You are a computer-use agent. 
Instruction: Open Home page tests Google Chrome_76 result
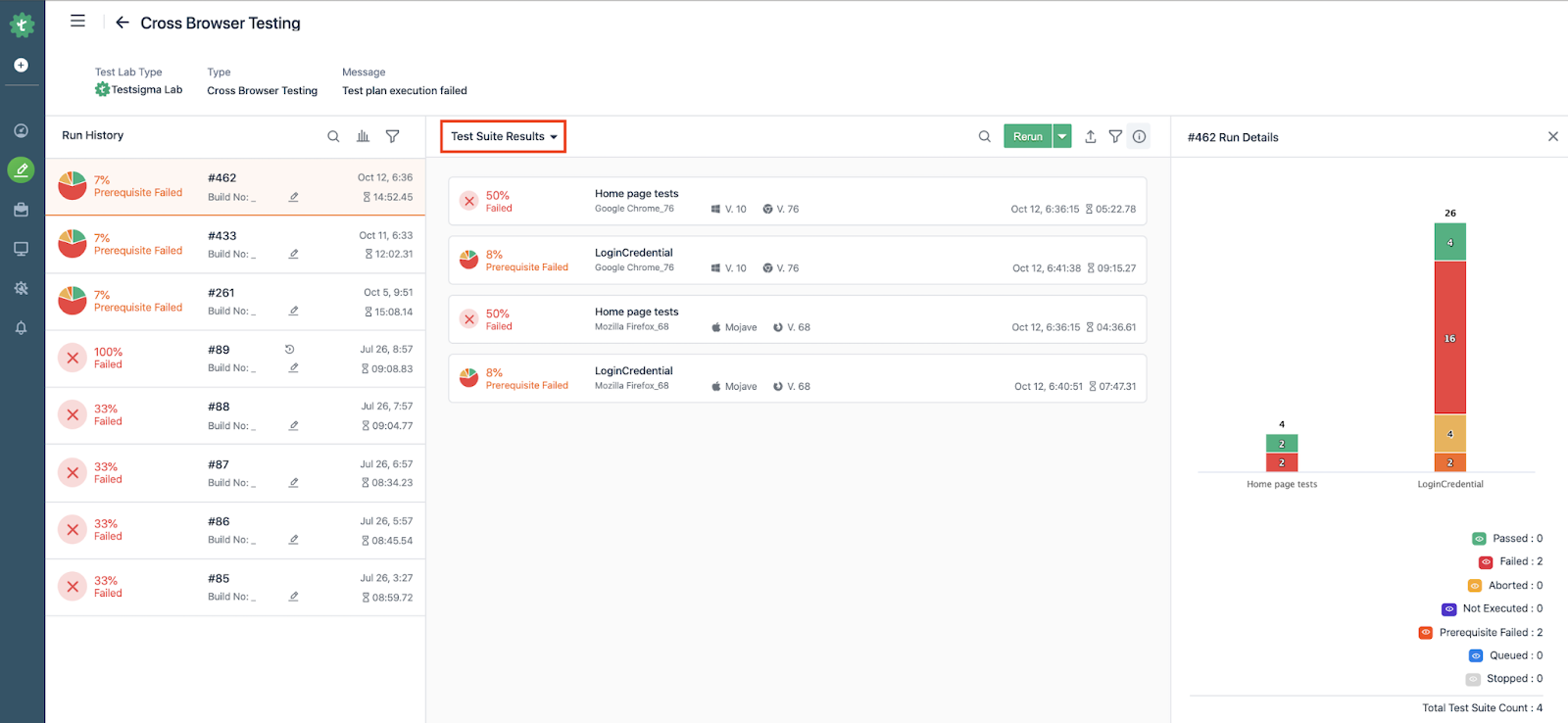click(x=798, y=201)
